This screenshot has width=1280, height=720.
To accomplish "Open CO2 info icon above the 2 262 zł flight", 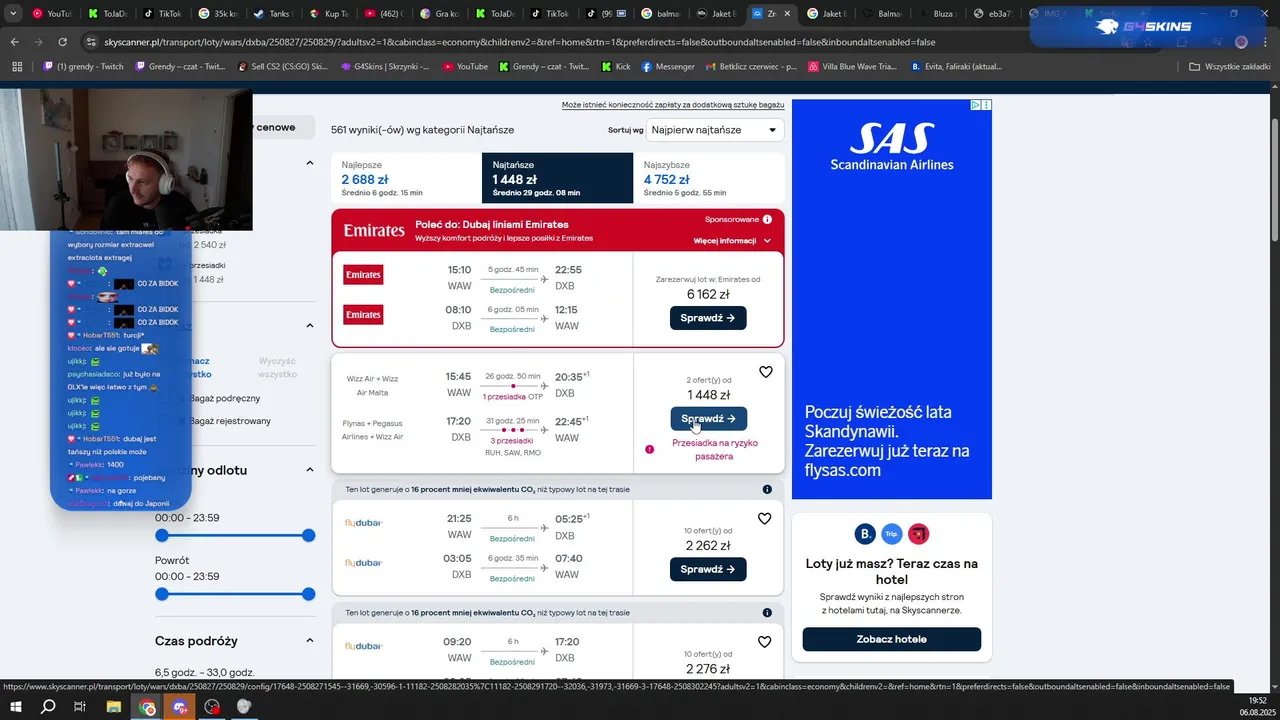I will (x=767, y=489).
